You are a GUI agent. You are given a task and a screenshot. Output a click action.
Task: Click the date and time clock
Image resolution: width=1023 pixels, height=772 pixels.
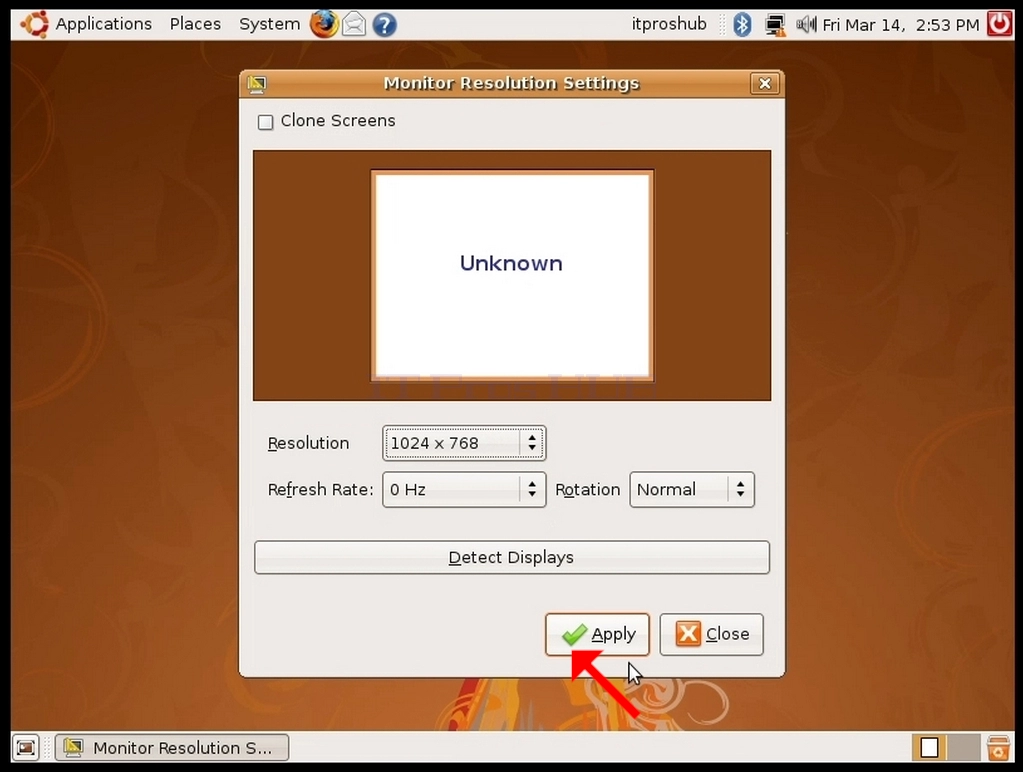click(x=900, y=25)
